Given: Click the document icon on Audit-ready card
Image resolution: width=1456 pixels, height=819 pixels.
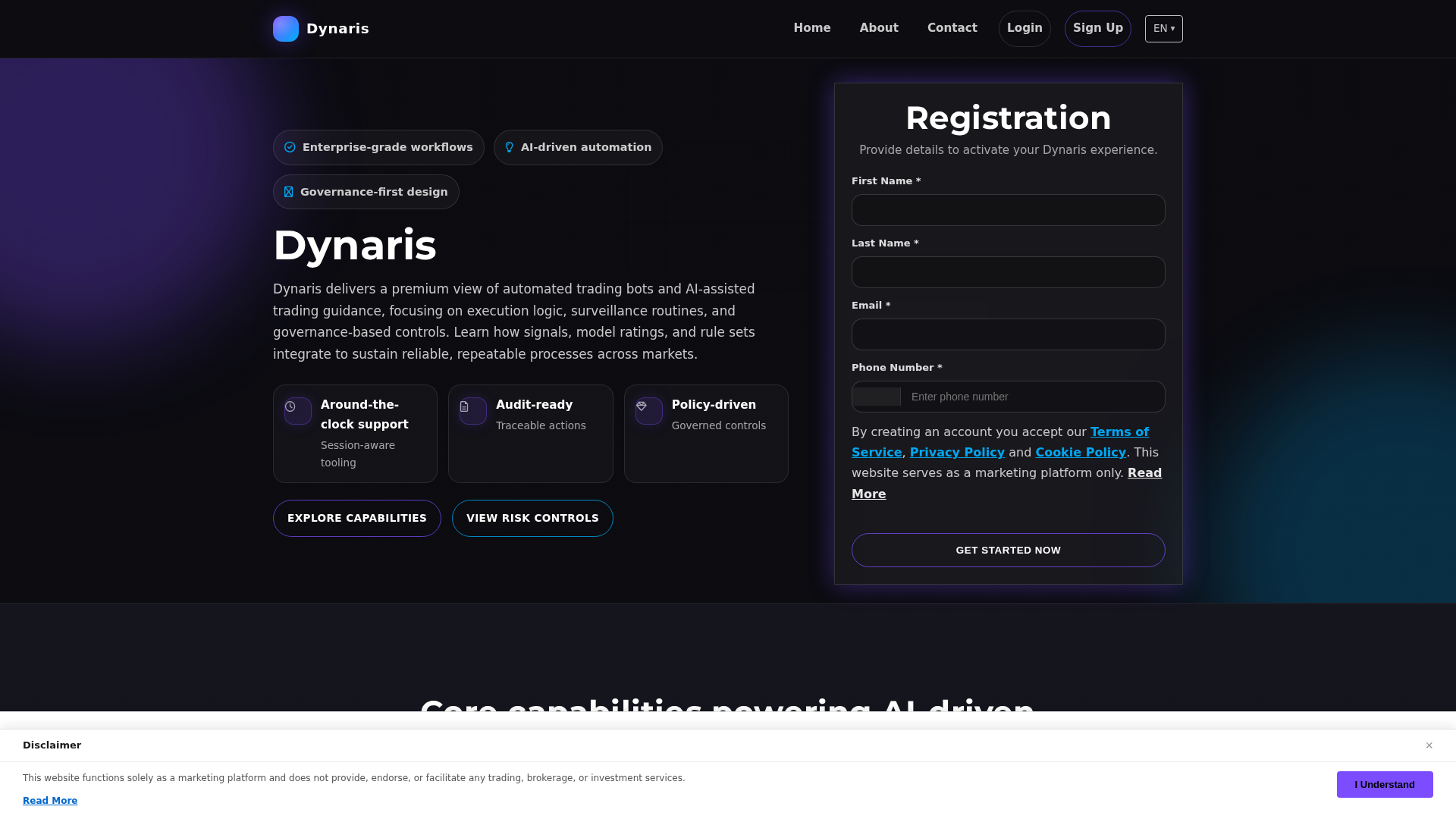Looking at the screenshot, I should click(465, 406).
